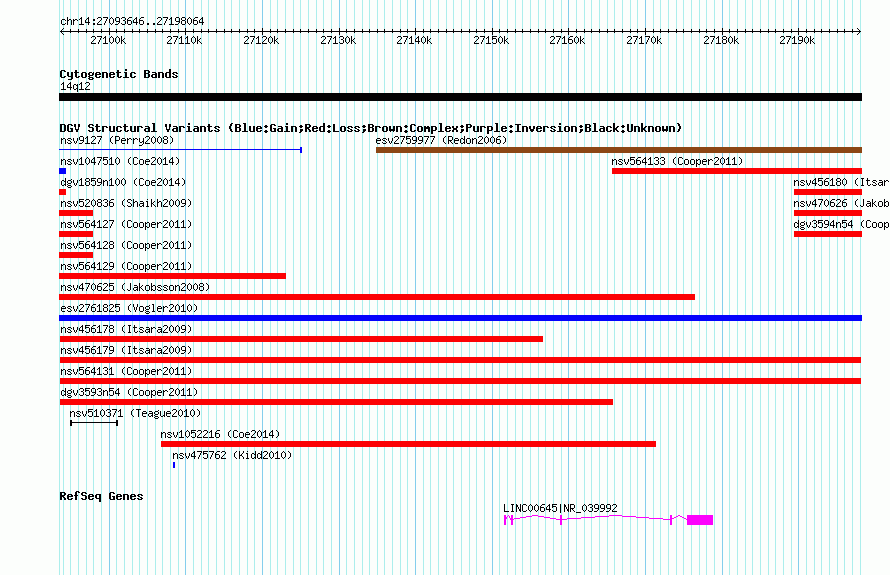Click the red nsv470626 loss bar
Image resolution: width=890 pixels, height=575 pixels.
[x=828, y=213]
